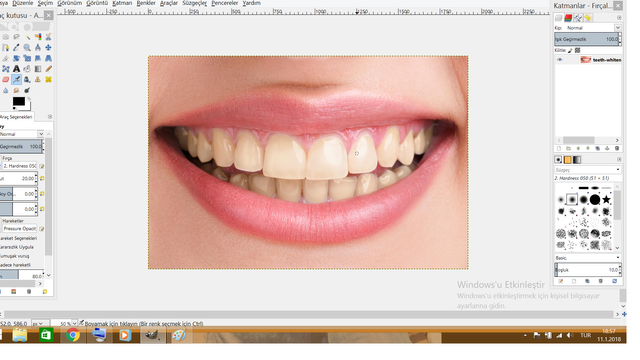Toggle lock alpha channel checkerboard icon
Image resolution: width=640 pixels, height=360 pixels.
[x=578, y=50]
